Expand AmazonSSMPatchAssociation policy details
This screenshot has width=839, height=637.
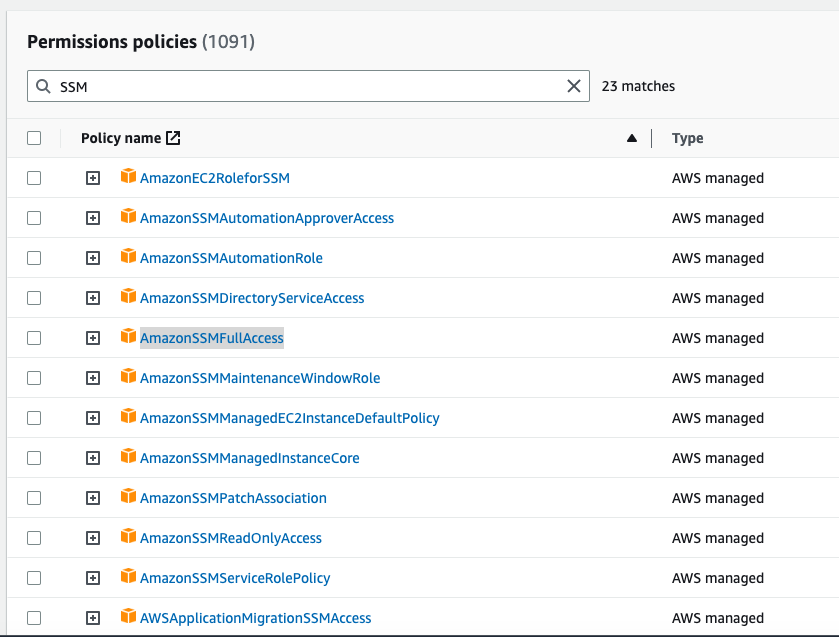click(93, 498)
